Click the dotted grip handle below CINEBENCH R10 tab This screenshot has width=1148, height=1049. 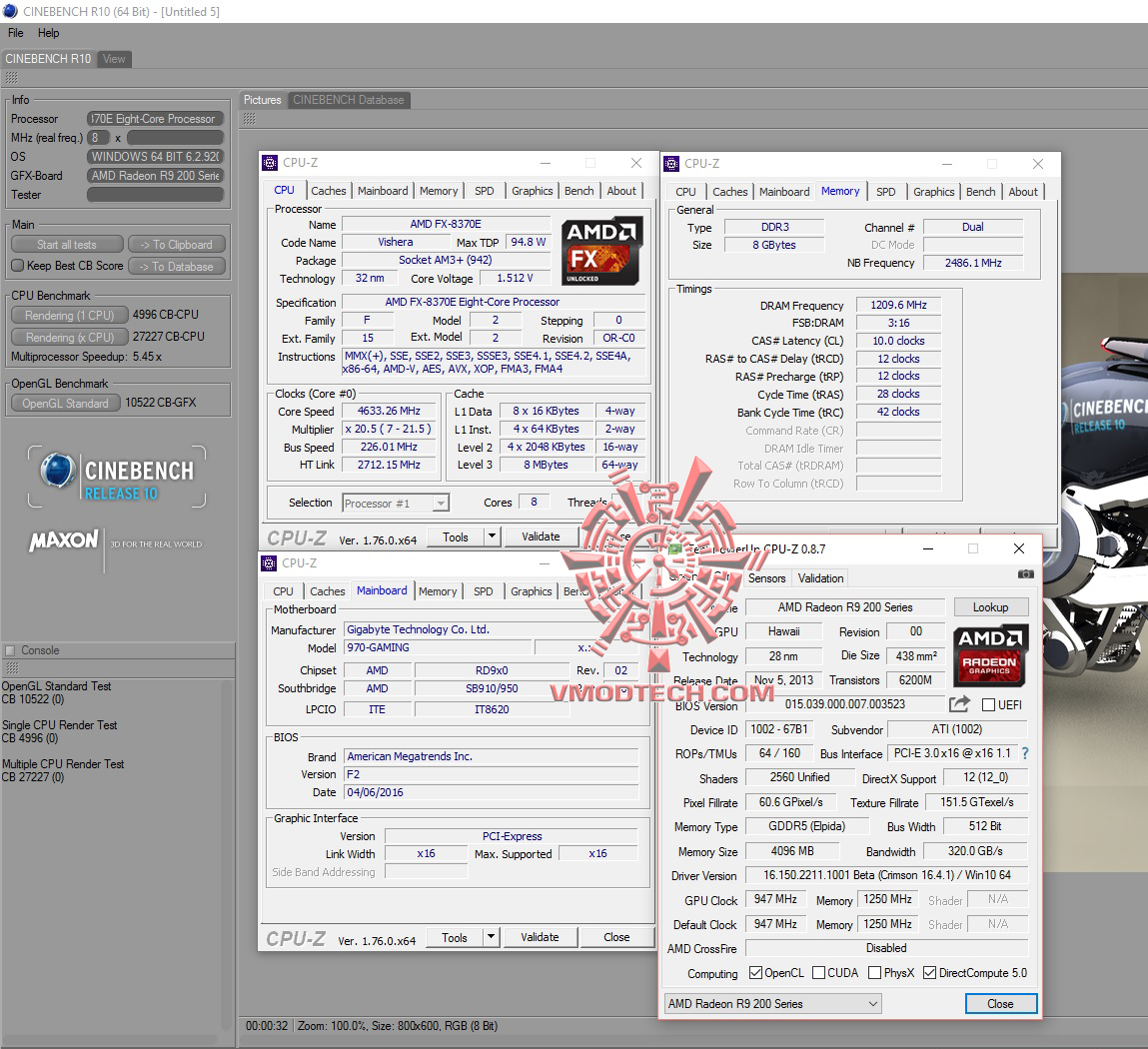pos(11,78)
